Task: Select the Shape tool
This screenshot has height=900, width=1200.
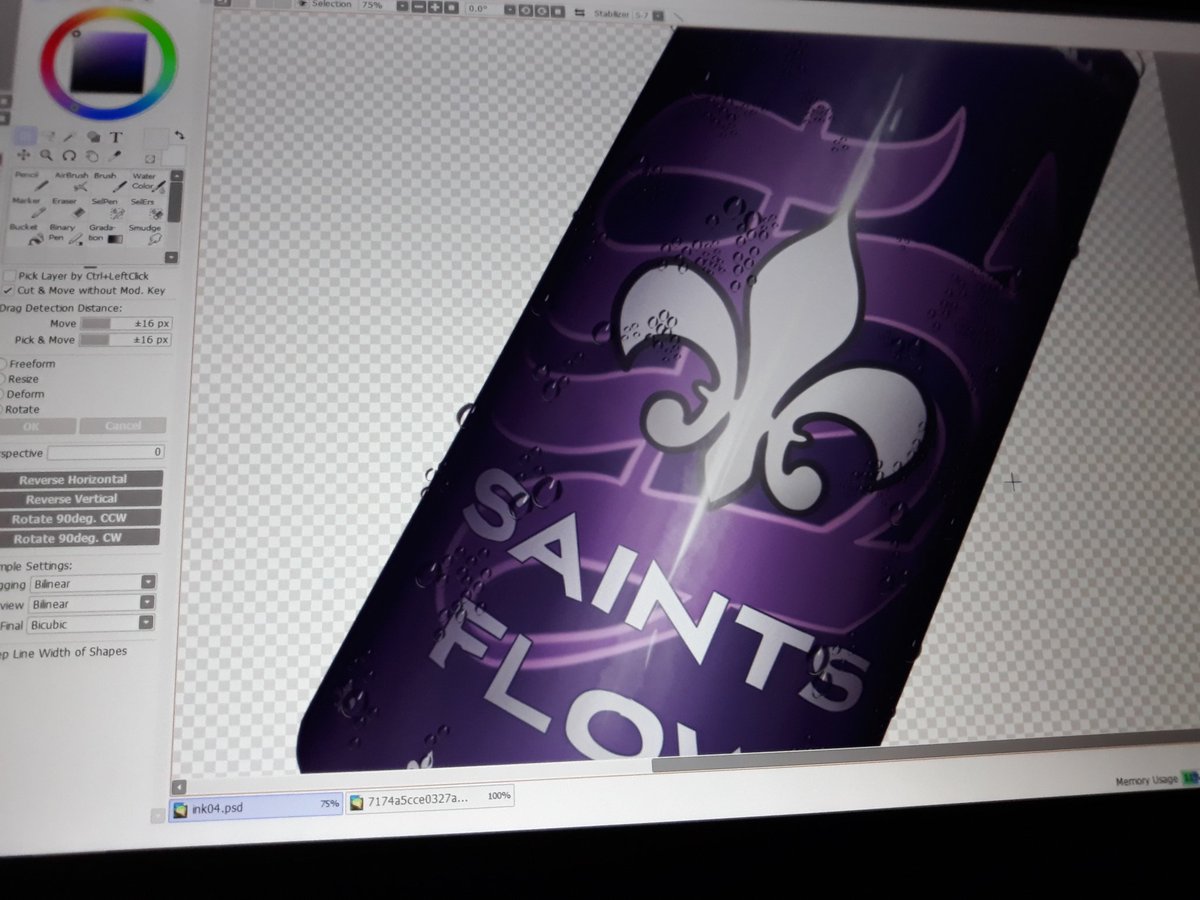Action: pyautogui.click(x=93, y=136)
